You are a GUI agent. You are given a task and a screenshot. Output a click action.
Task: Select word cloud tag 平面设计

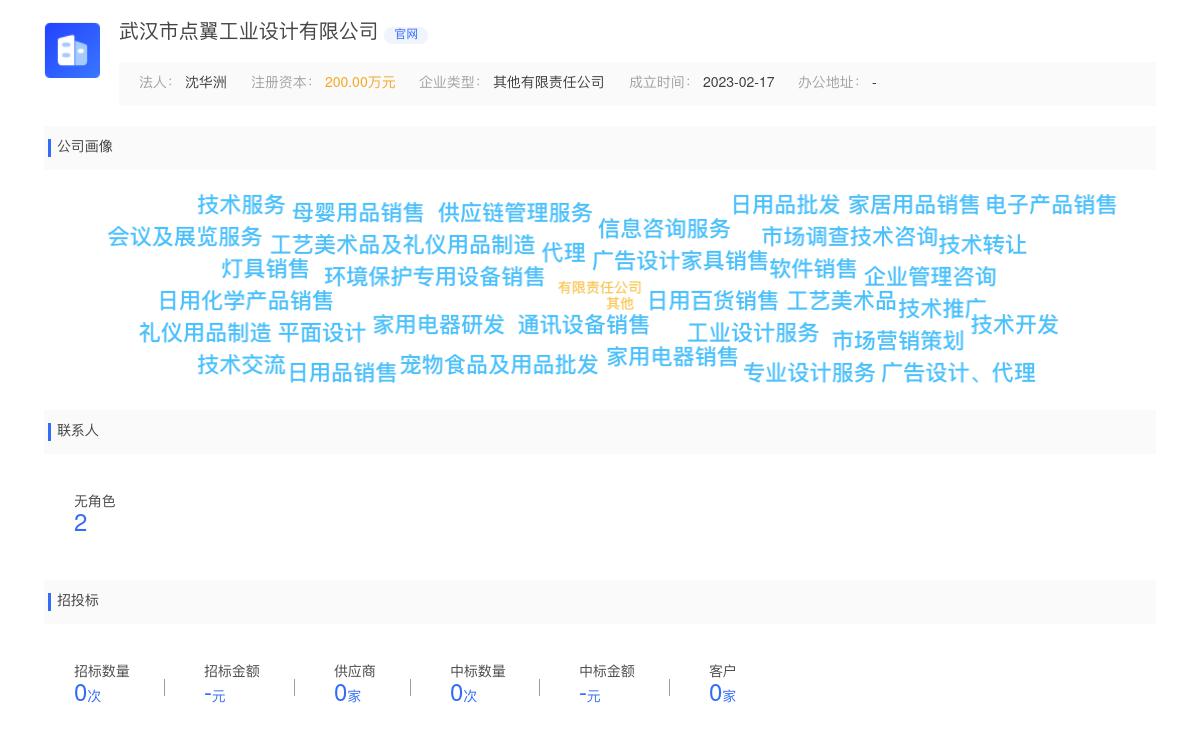[x=321, y=333]
